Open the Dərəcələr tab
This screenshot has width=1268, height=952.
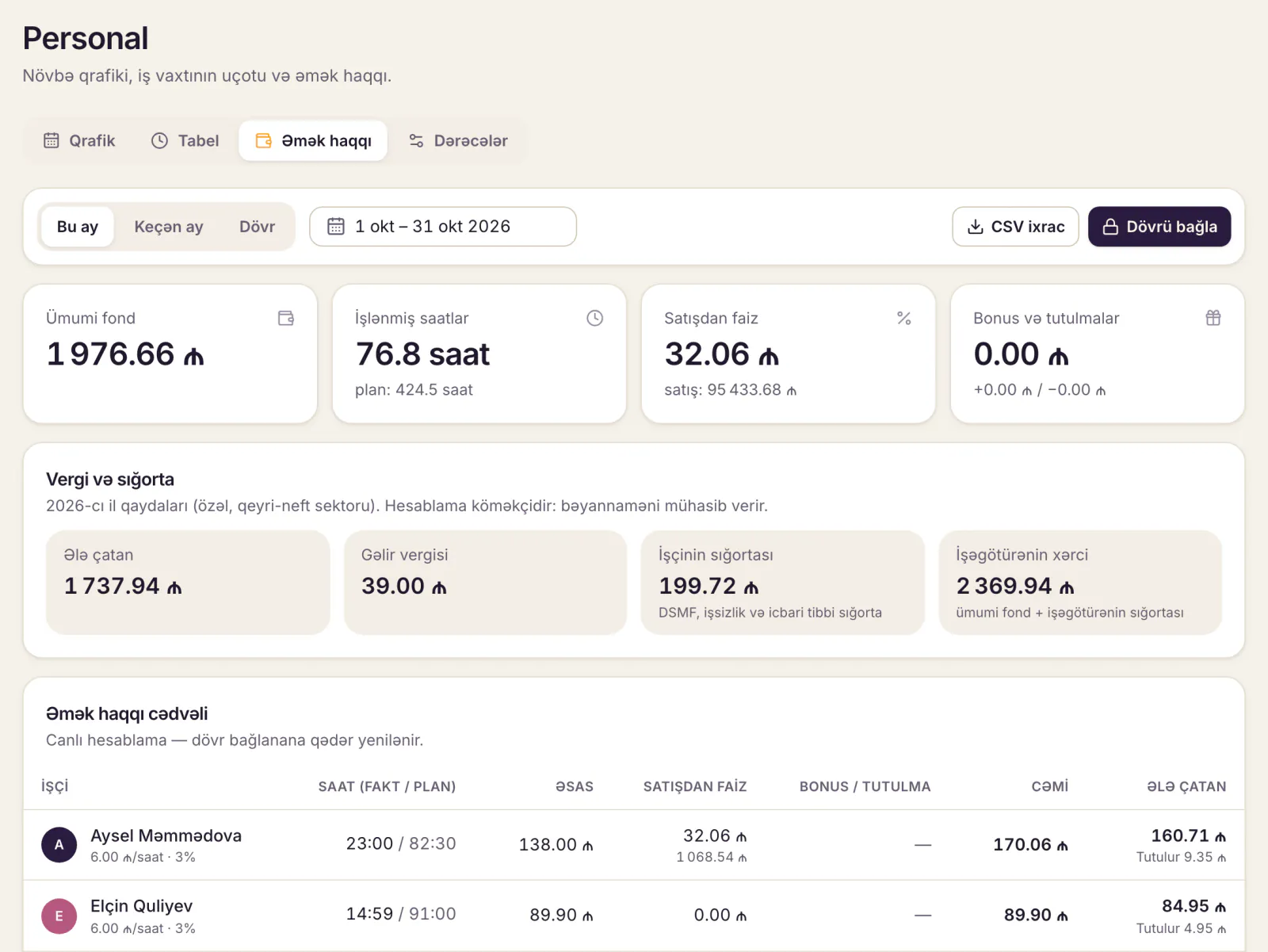458,141
